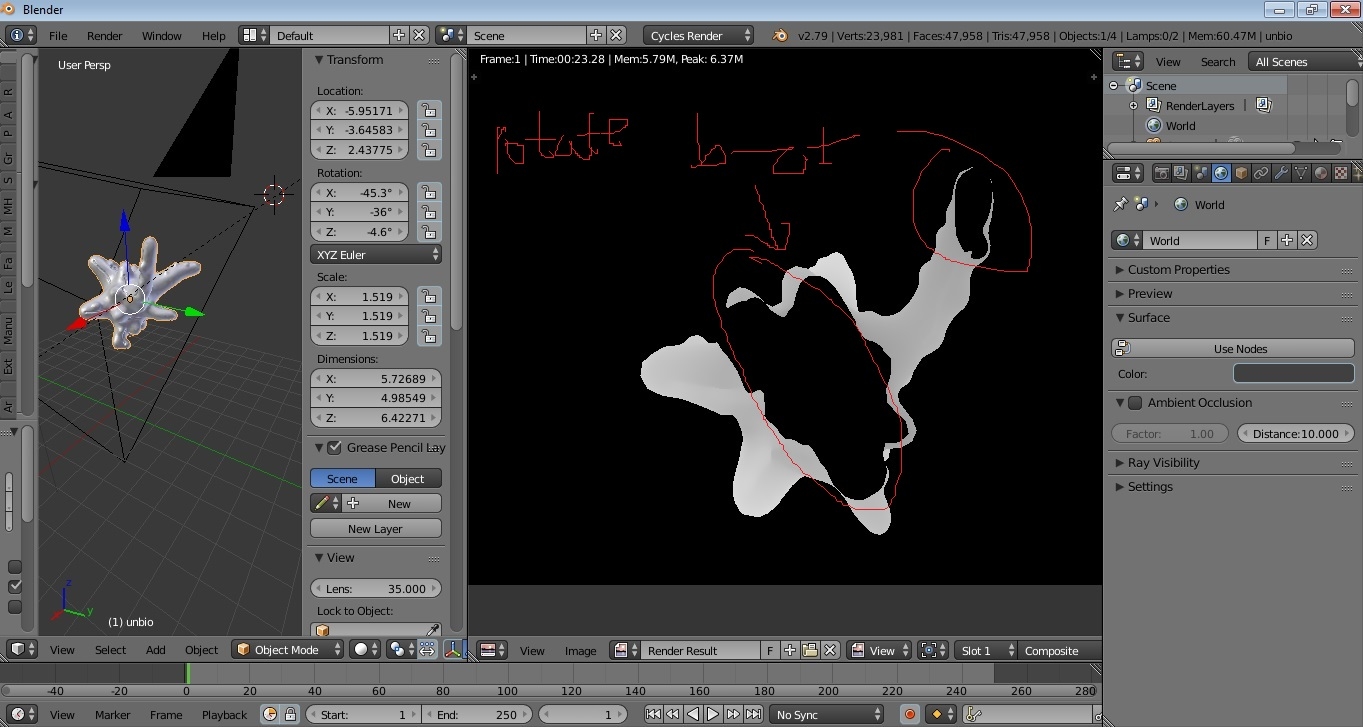Open the Modifiers wrench tab
Image resolution: width=1363 pixels, height=727 pixels.
tap(1281, 173)
